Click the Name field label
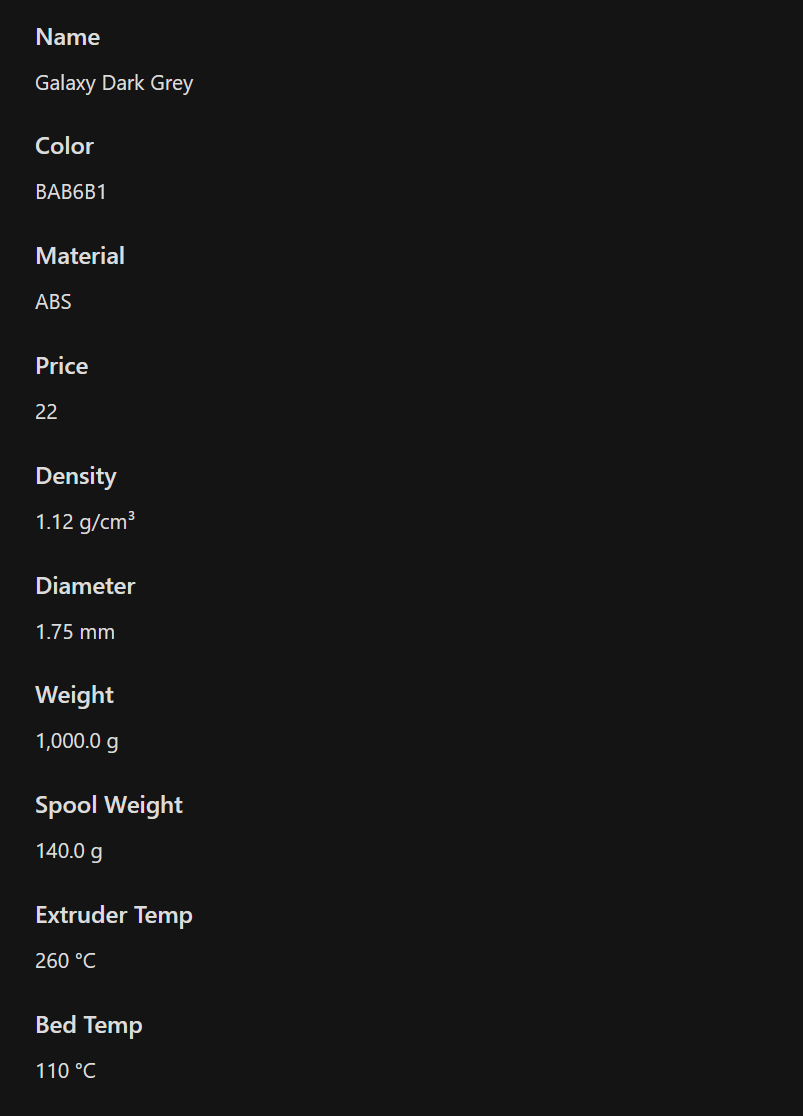 pos(68,37)
